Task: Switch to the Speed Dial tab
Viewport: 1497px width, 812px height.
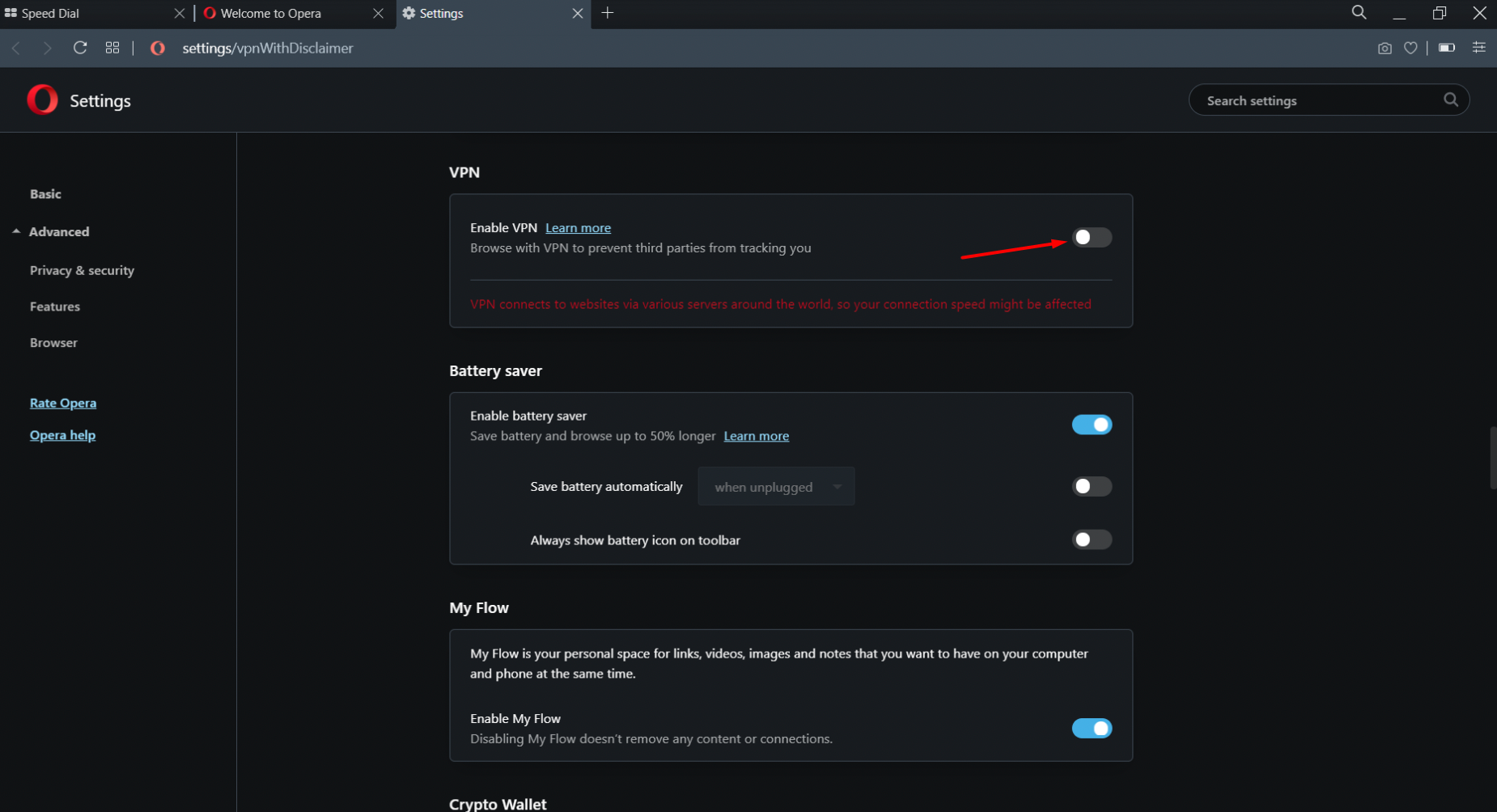Action: [x=87, y=14]
